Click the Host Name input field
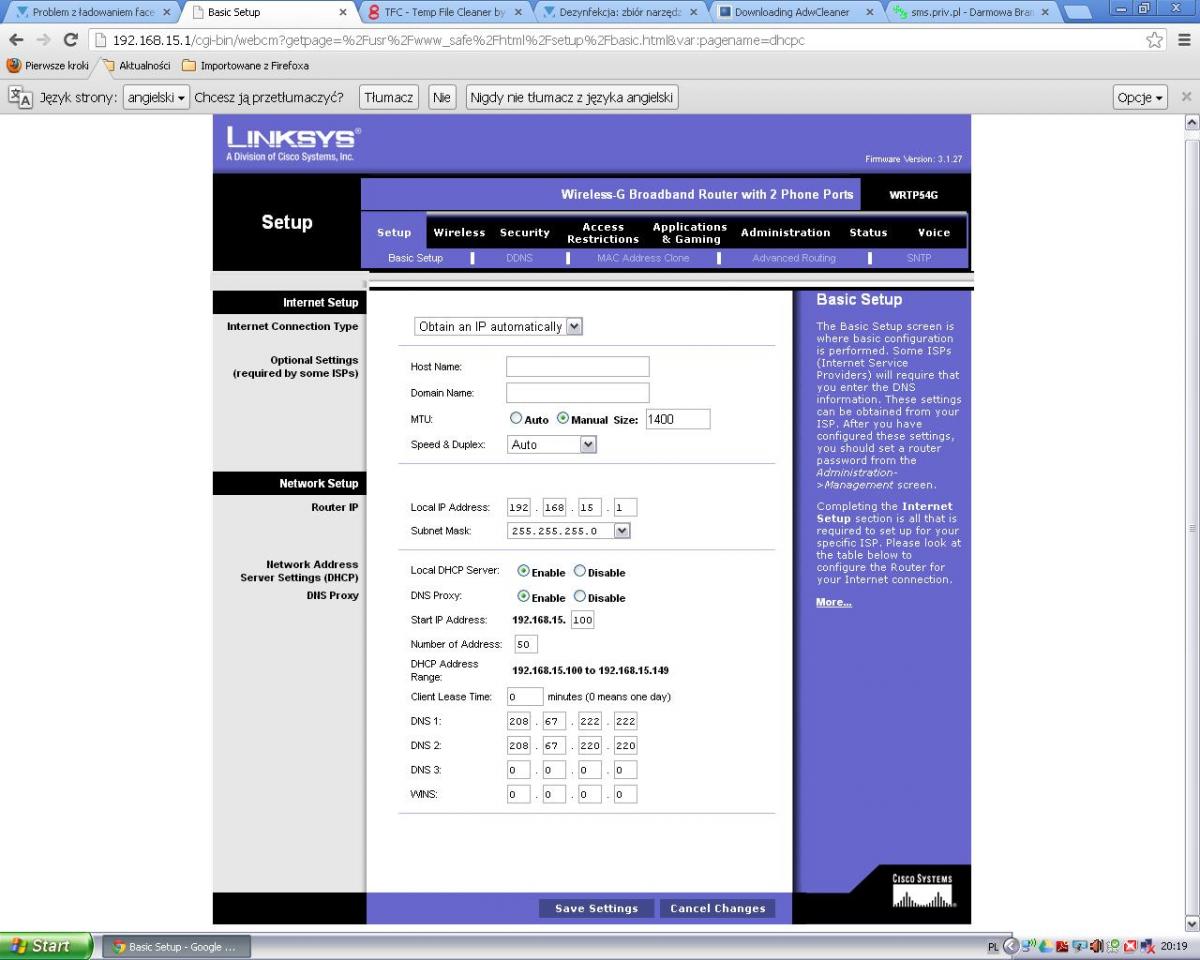 [578, 367]
